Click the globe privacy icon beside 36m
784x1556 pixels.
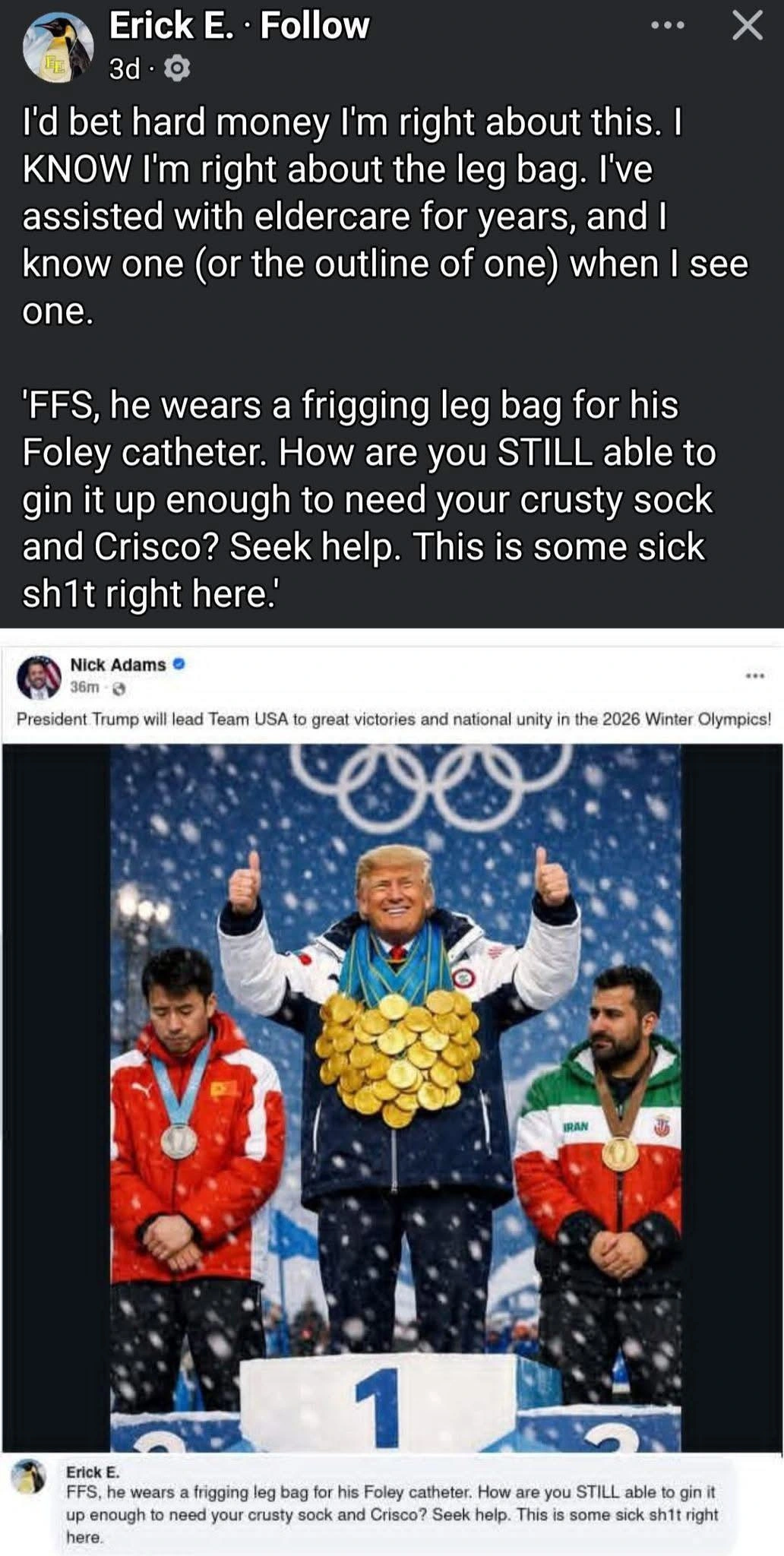coord(119,688)
